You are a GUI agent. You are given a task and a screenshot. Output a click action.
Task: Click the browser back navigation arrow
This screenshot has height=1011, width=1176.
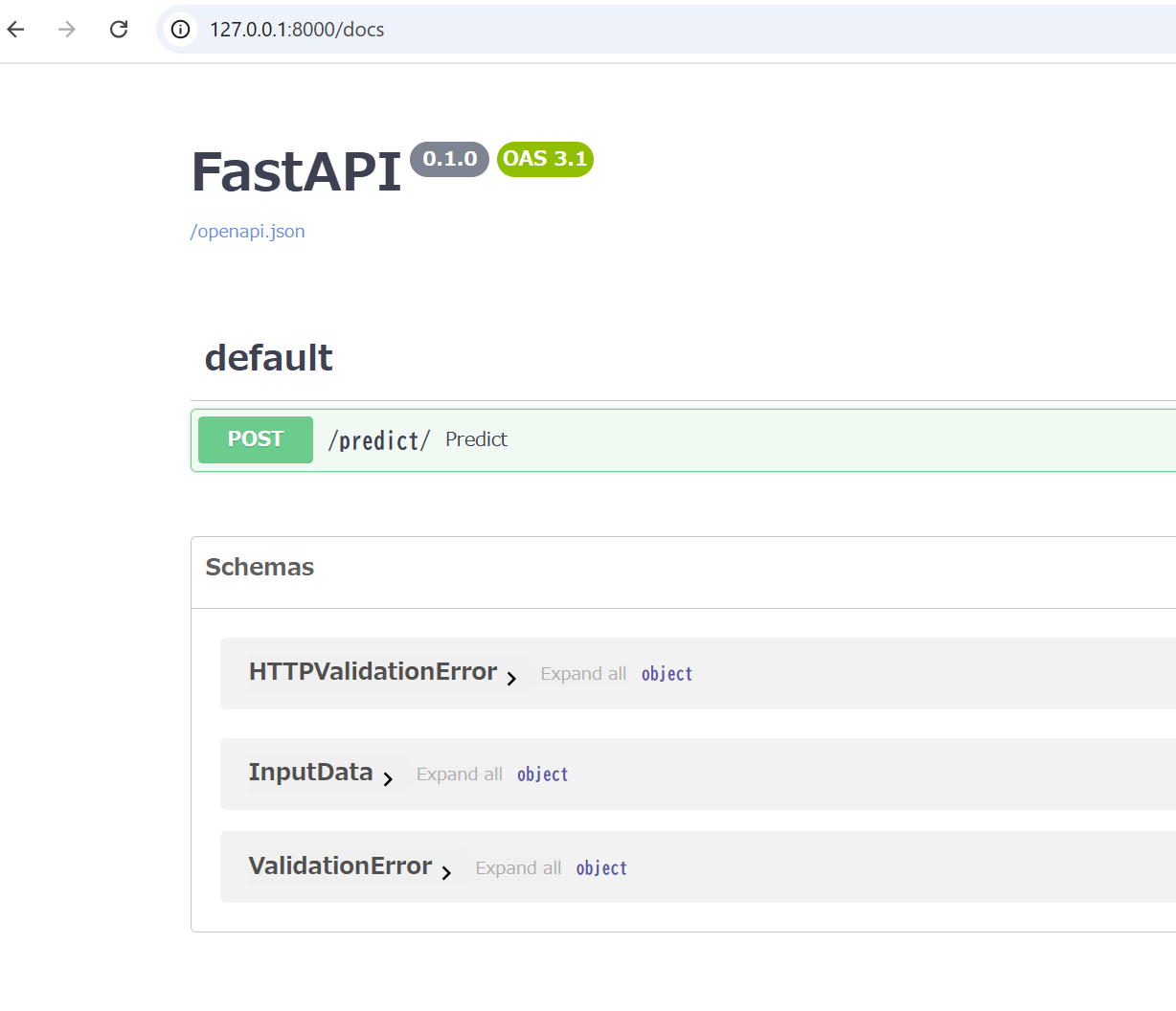coord(15,29)
